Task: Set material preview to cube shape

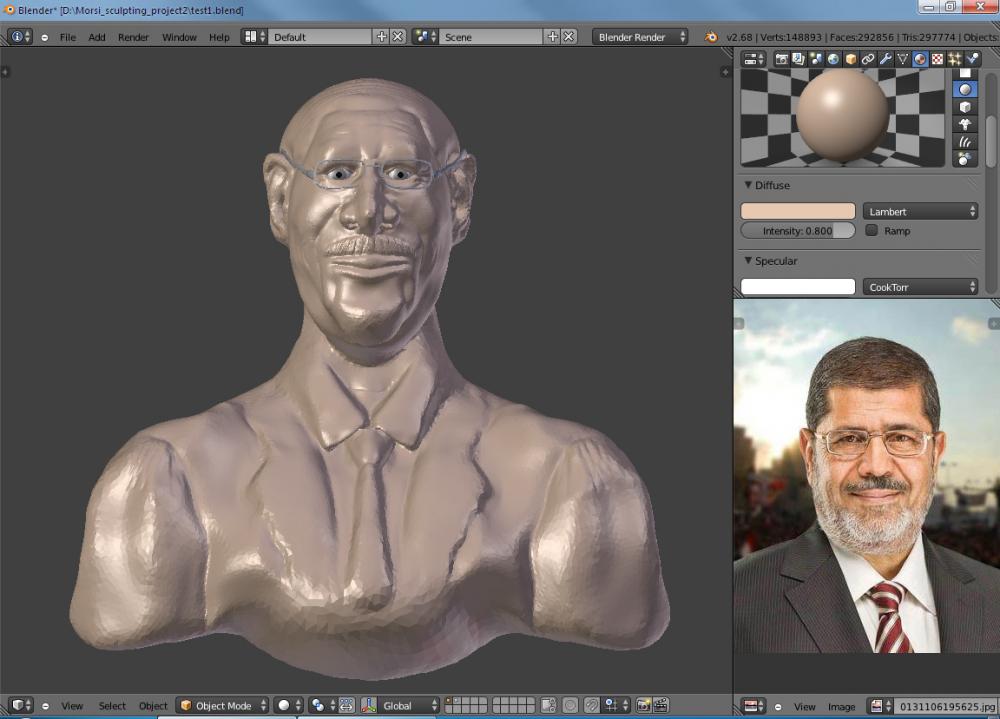Action: click(965, 107)
